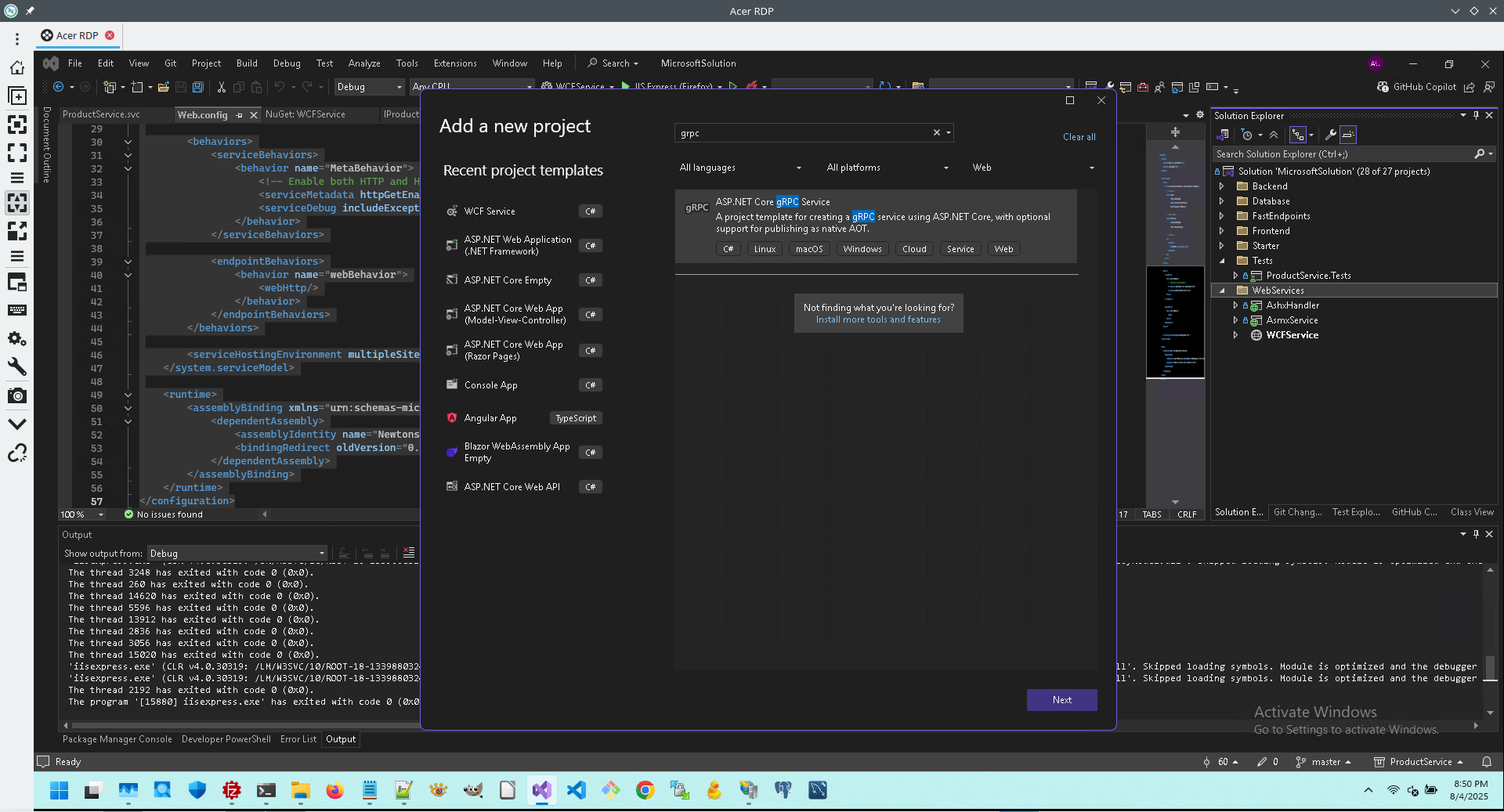Viewport: 1504px width, 812px height.
Task: Open FileZilla from the taskbar
Action: point(231,790)
